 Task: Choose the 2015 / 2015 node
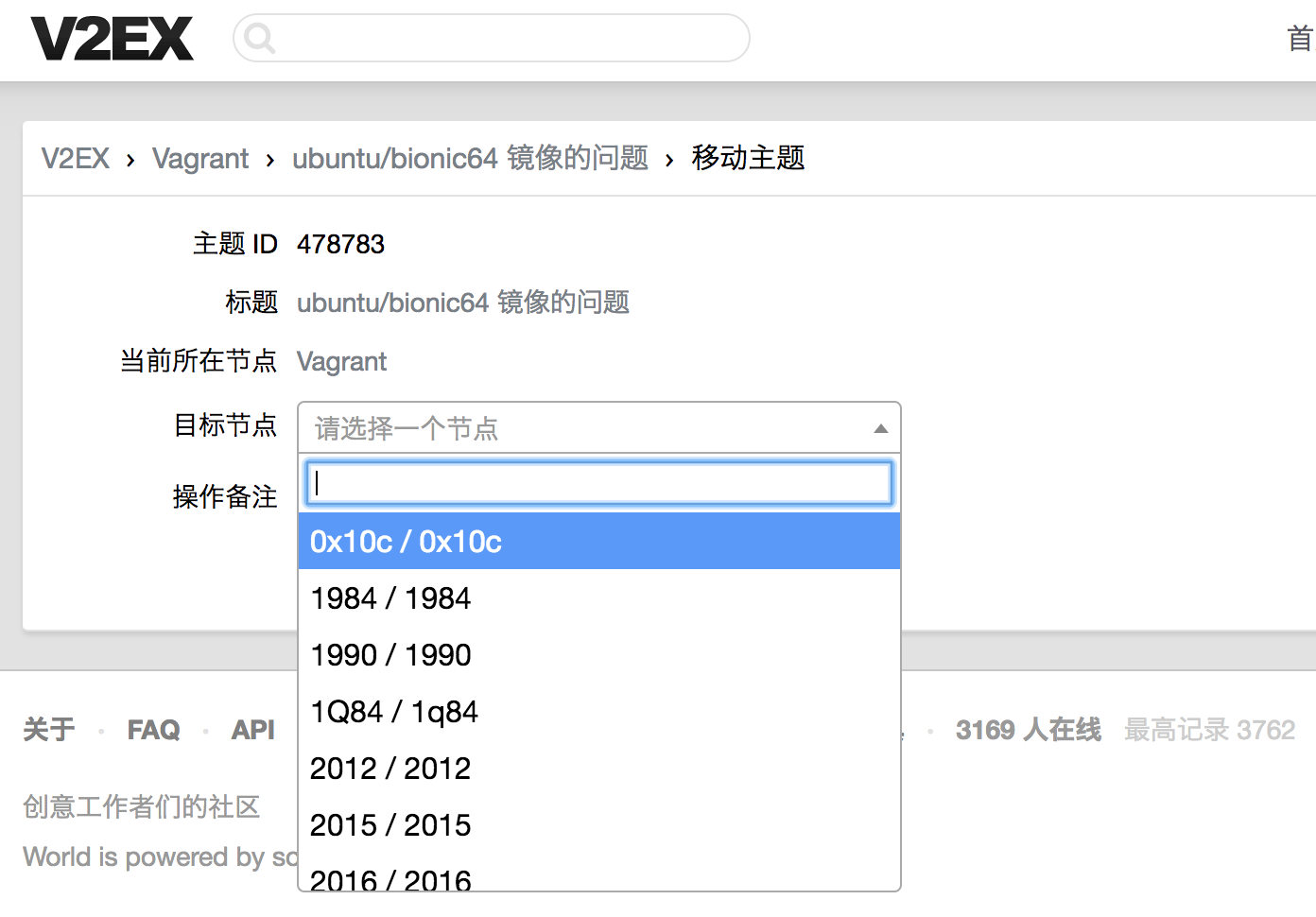click(x=599, y=824)
